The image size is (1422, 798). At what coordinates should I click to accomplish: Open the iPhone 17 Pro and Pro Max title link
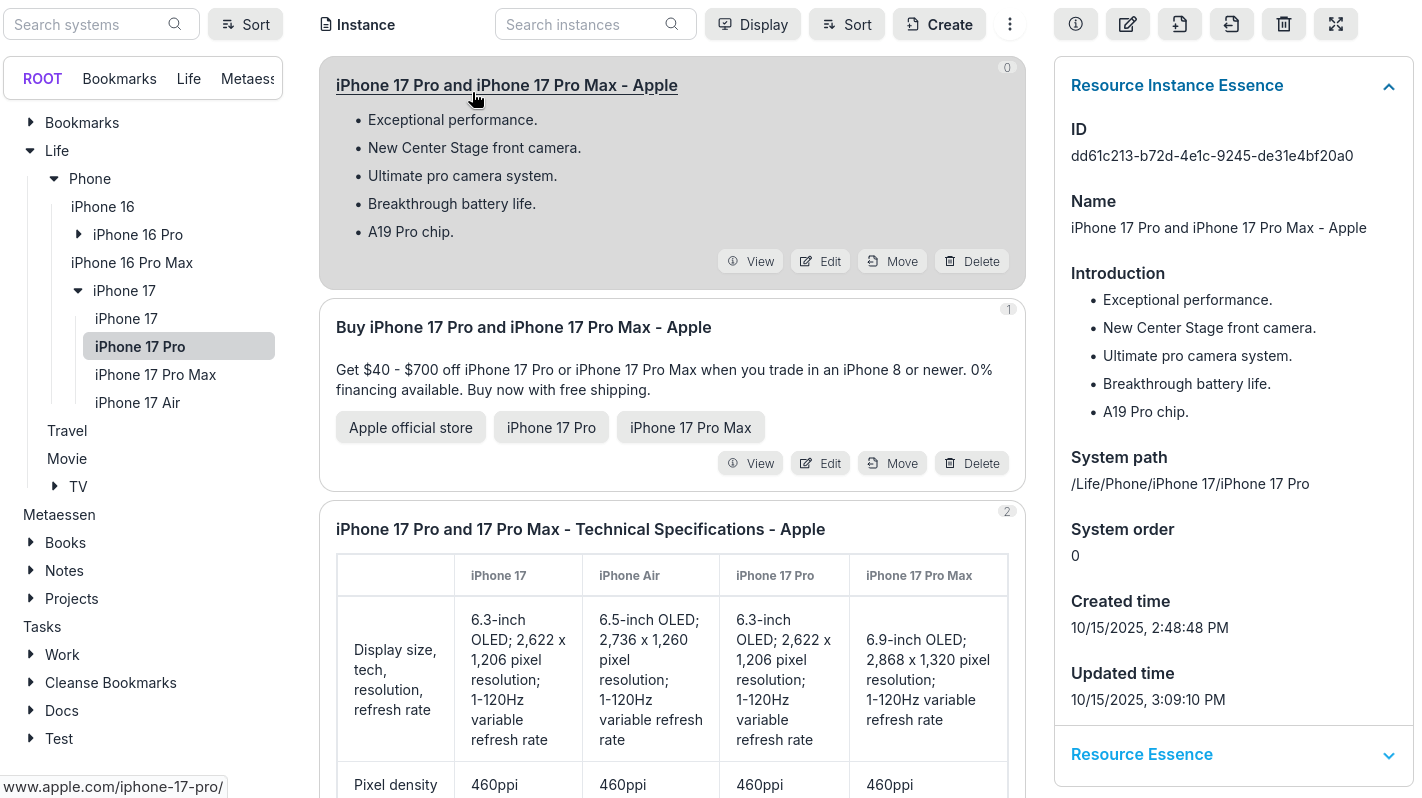(506, 85)
